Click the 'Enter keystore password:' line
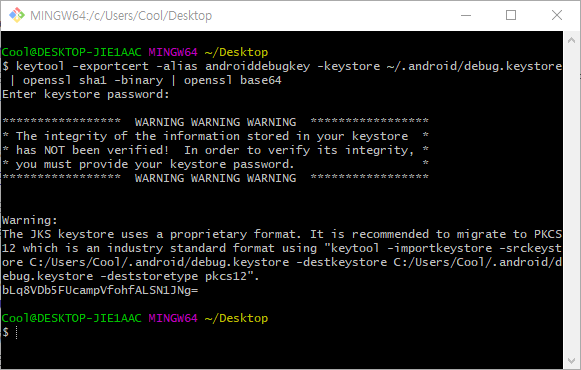581x370 pixels. 86,94
